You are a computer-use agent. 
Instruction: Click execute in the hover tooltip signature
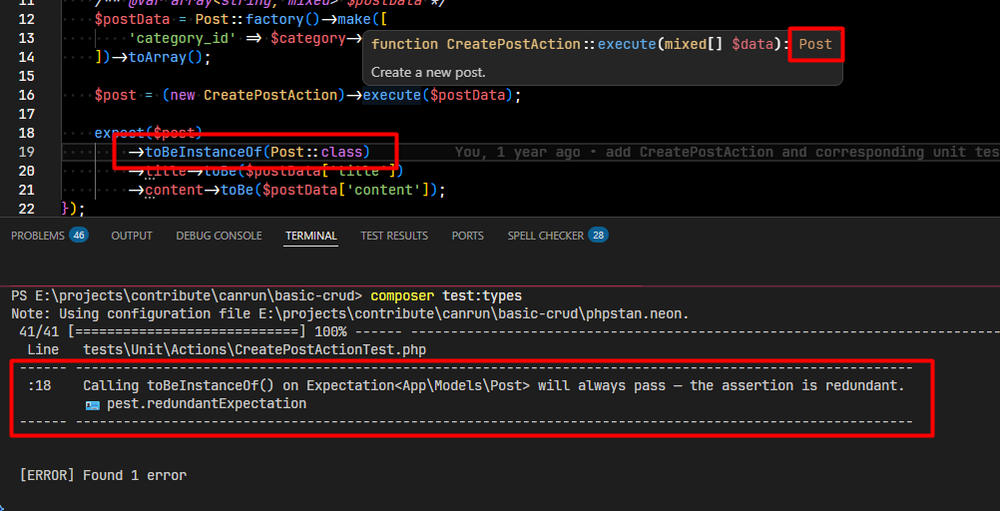pyautogui.click(x=628, y=45)
